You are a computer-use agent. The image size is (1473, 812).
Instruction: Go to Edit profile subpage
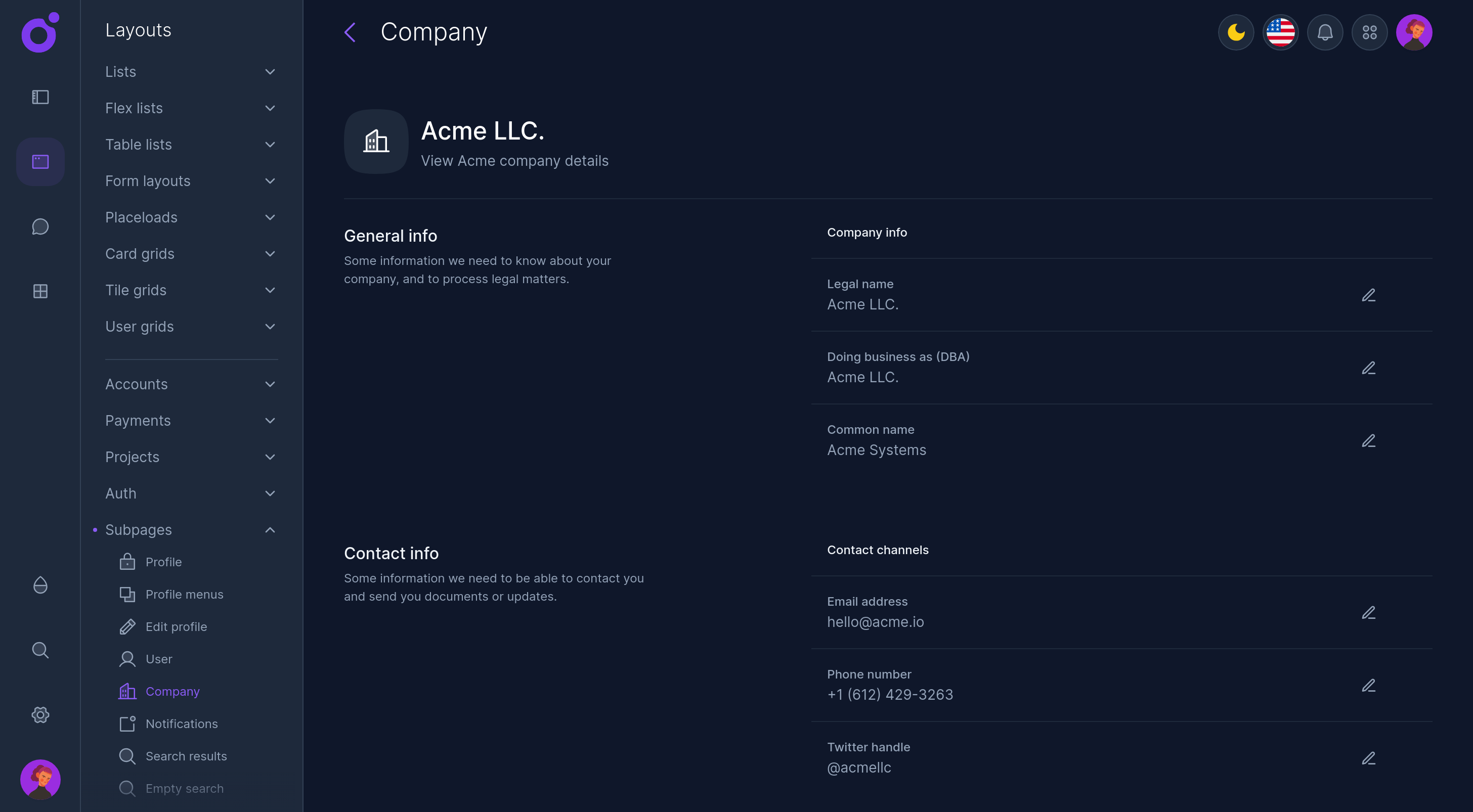[176, 627]
